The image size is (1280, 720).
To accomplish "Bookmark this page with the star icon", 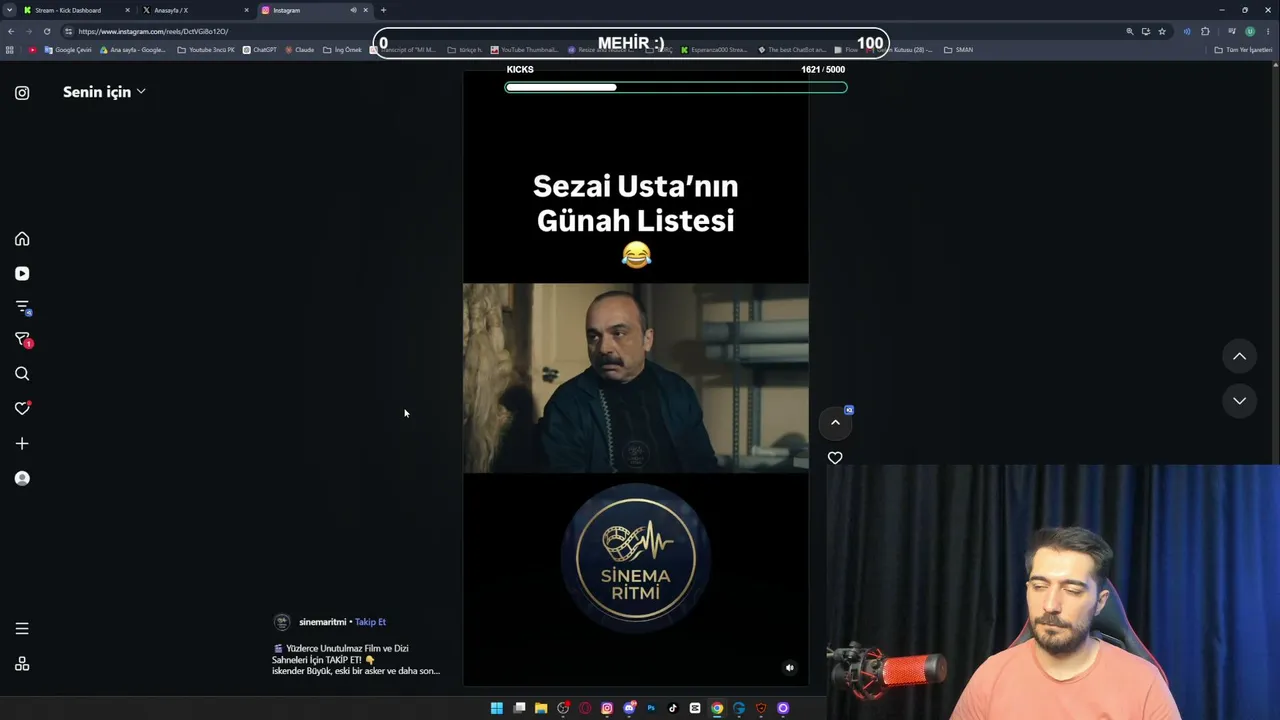I will click(1162, 31).
